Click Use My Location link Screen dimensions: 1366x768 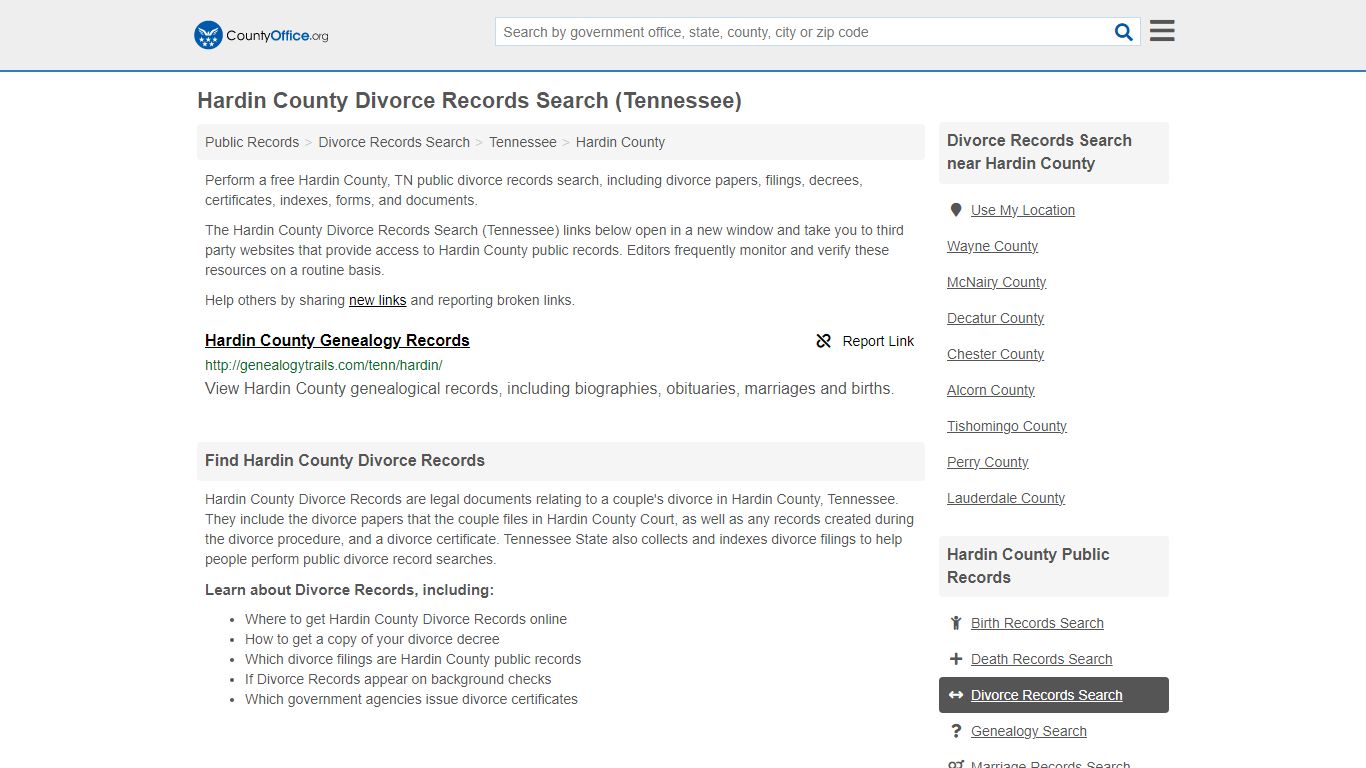pyautogui.click(x=1023, y=210)
